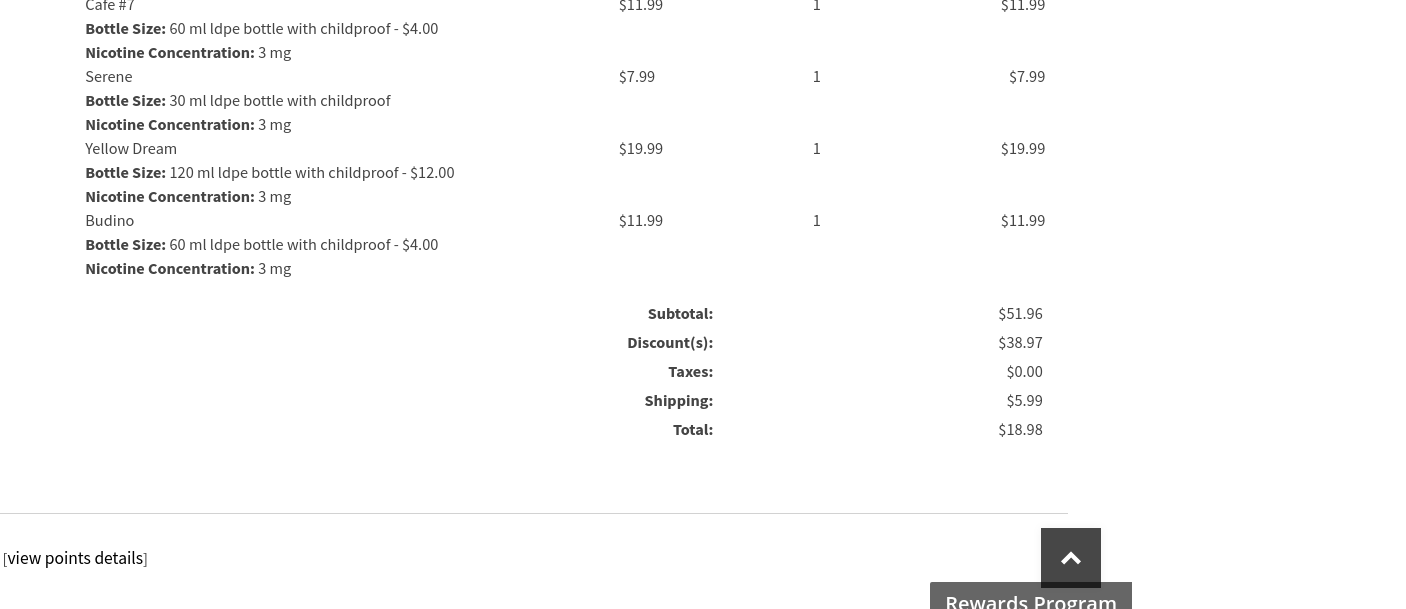Open the view points details link
Viewport: 1406px width, 609px height.
75,558
